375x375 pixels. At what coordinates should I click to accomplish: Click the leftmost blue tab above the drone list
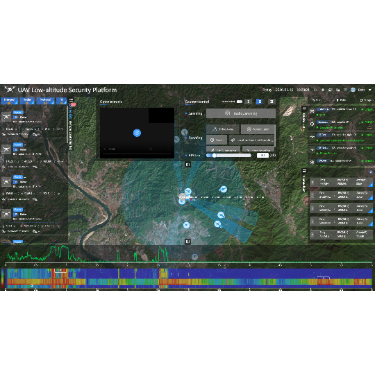[9, 100]
